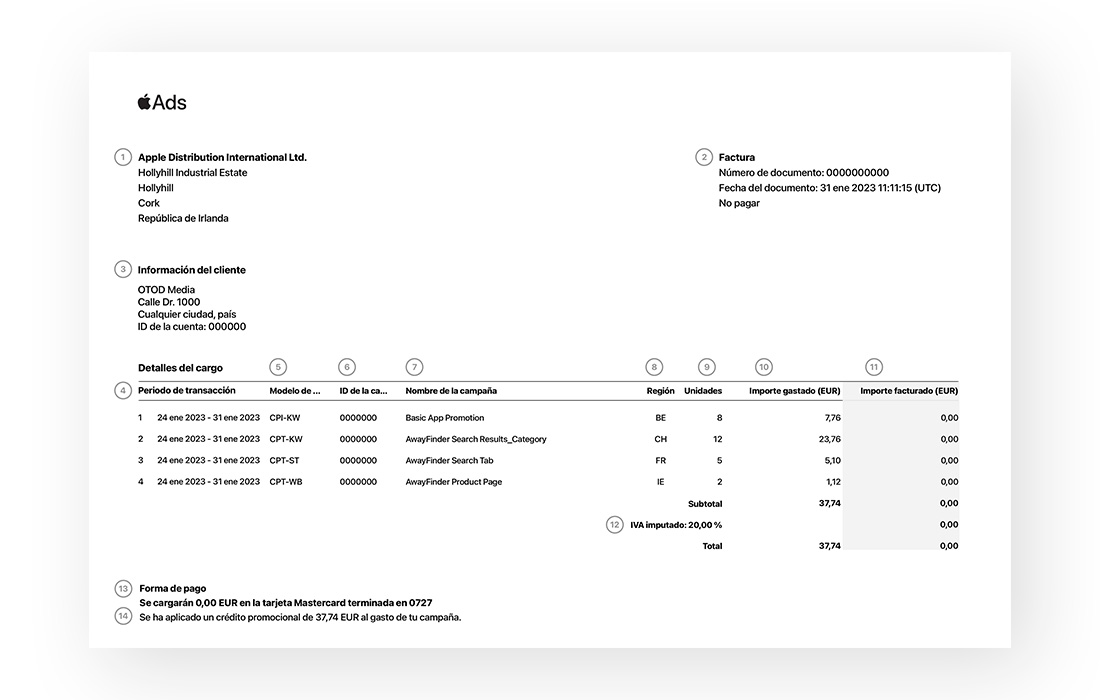Image resolution: width=1100 pixels, height=700 pixels.
Task: Click the AwayFinder Product Page entry
Action: tap(453, 482)
